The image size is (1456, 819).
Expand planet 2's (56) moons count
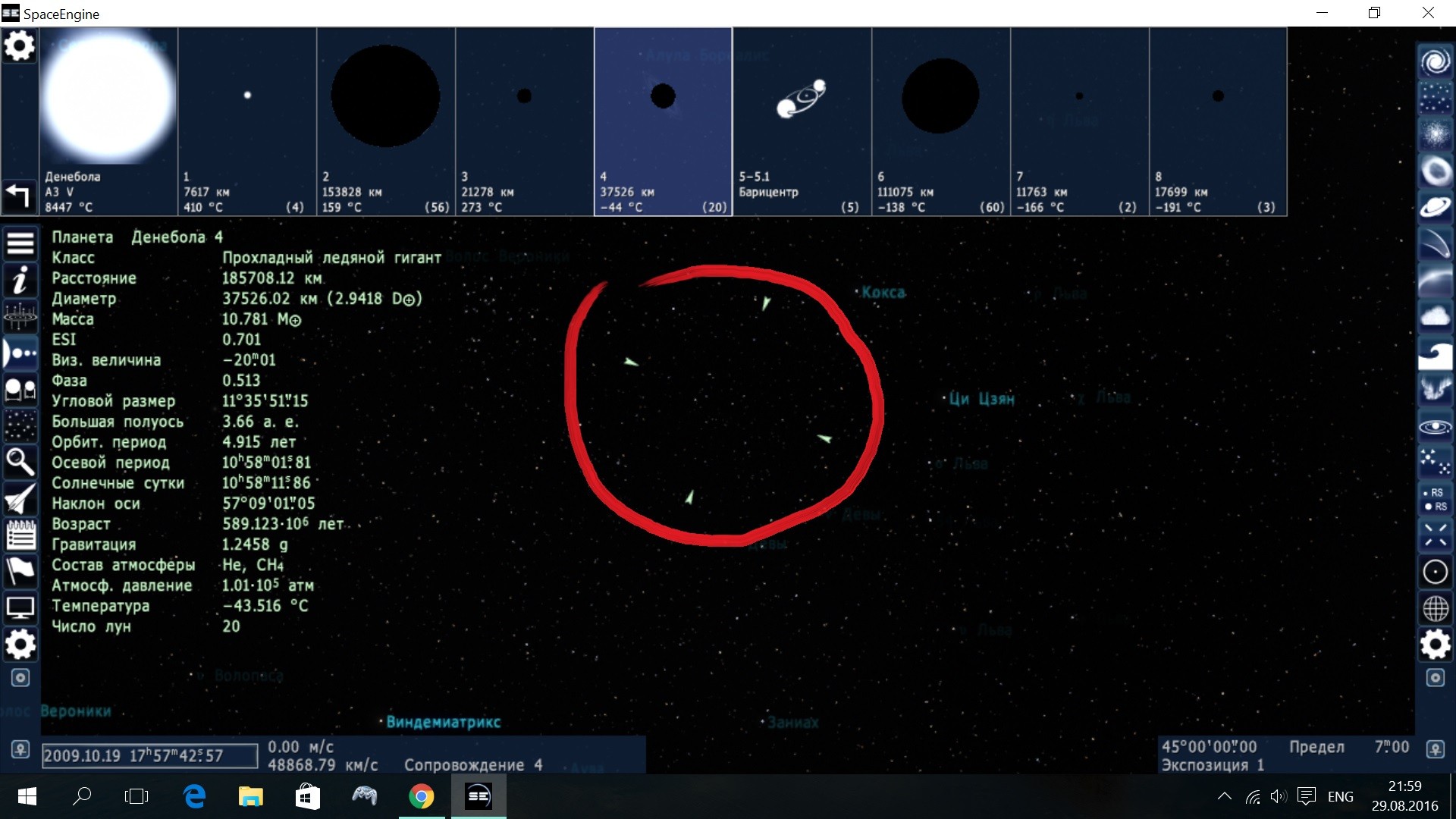437,207
